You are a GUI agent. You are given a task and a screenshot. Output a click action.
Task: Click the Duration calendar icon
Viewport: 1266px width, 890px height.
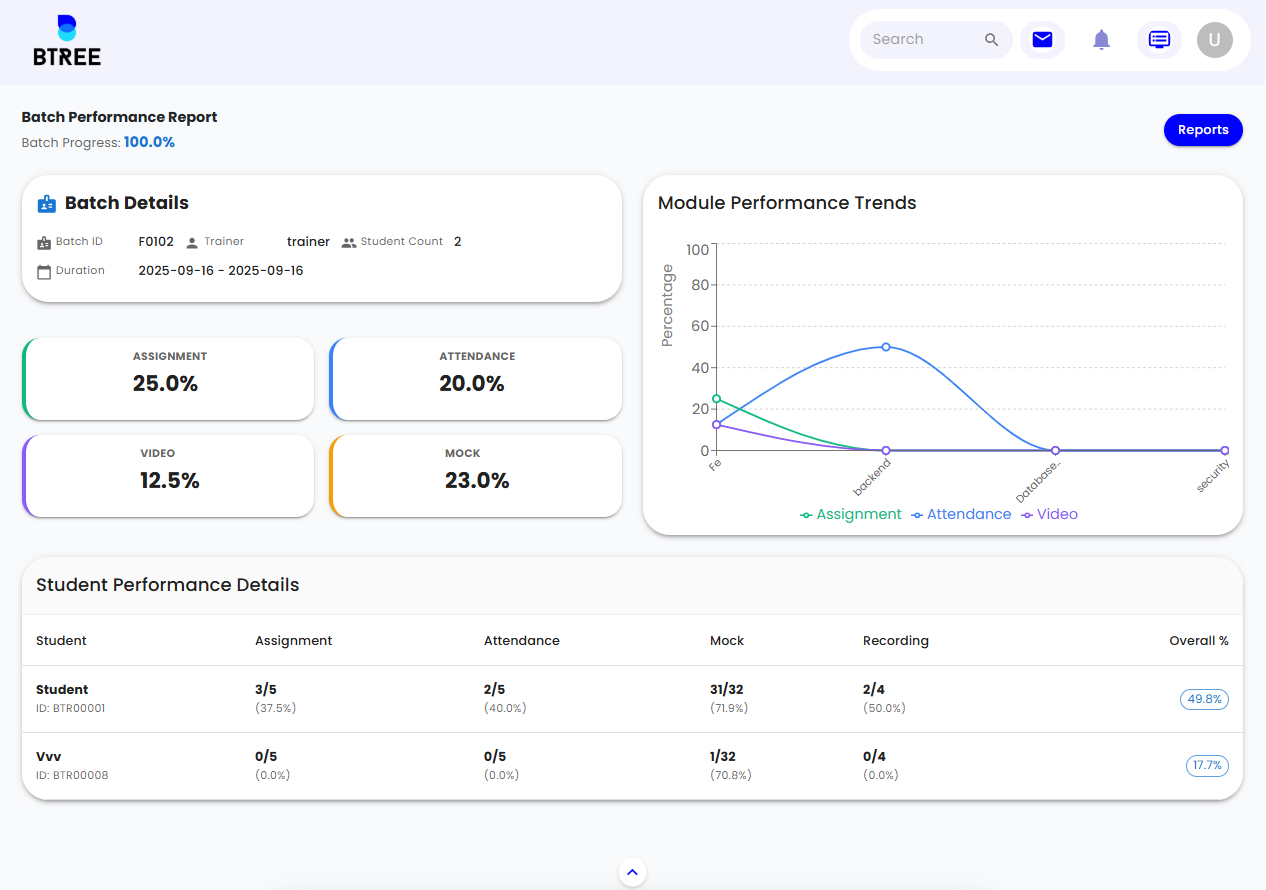click(x=43, y=272)
